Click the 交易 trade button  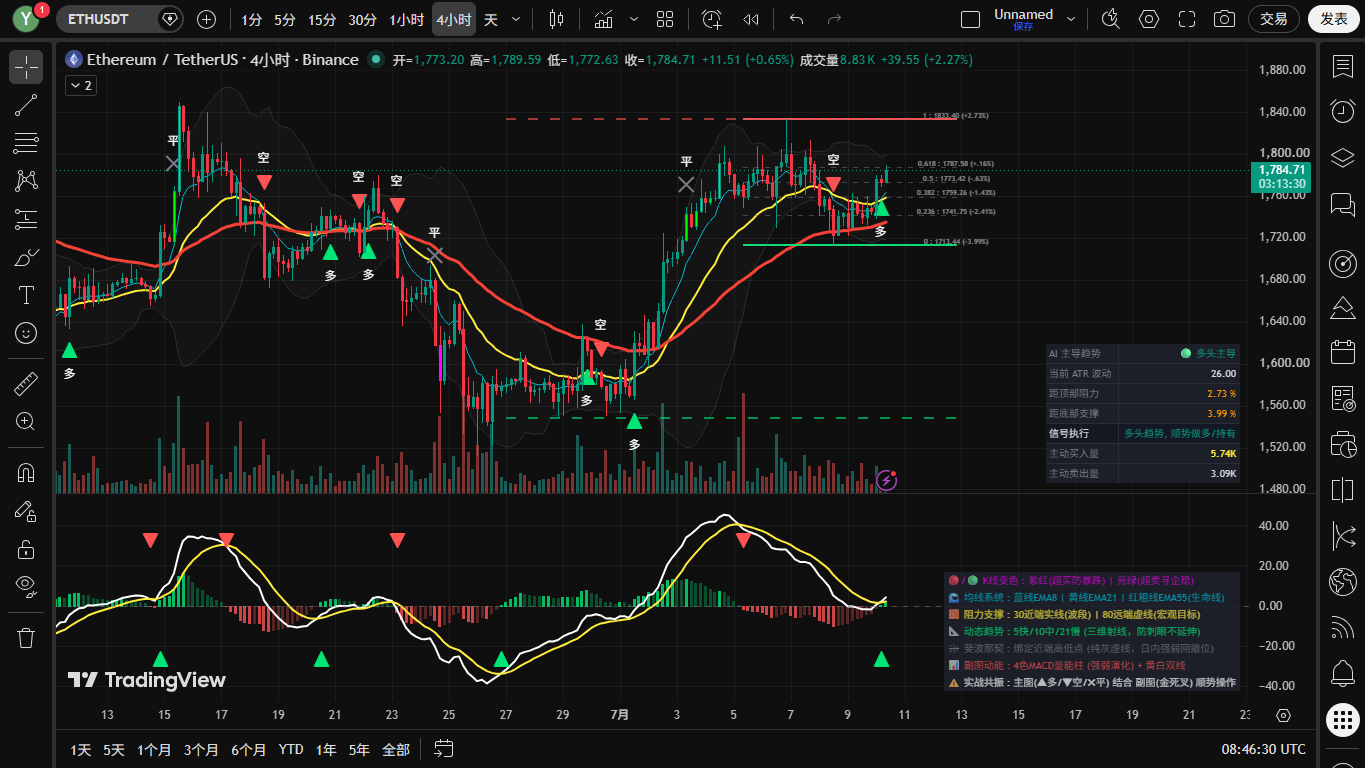click(x=1274, y=19)
